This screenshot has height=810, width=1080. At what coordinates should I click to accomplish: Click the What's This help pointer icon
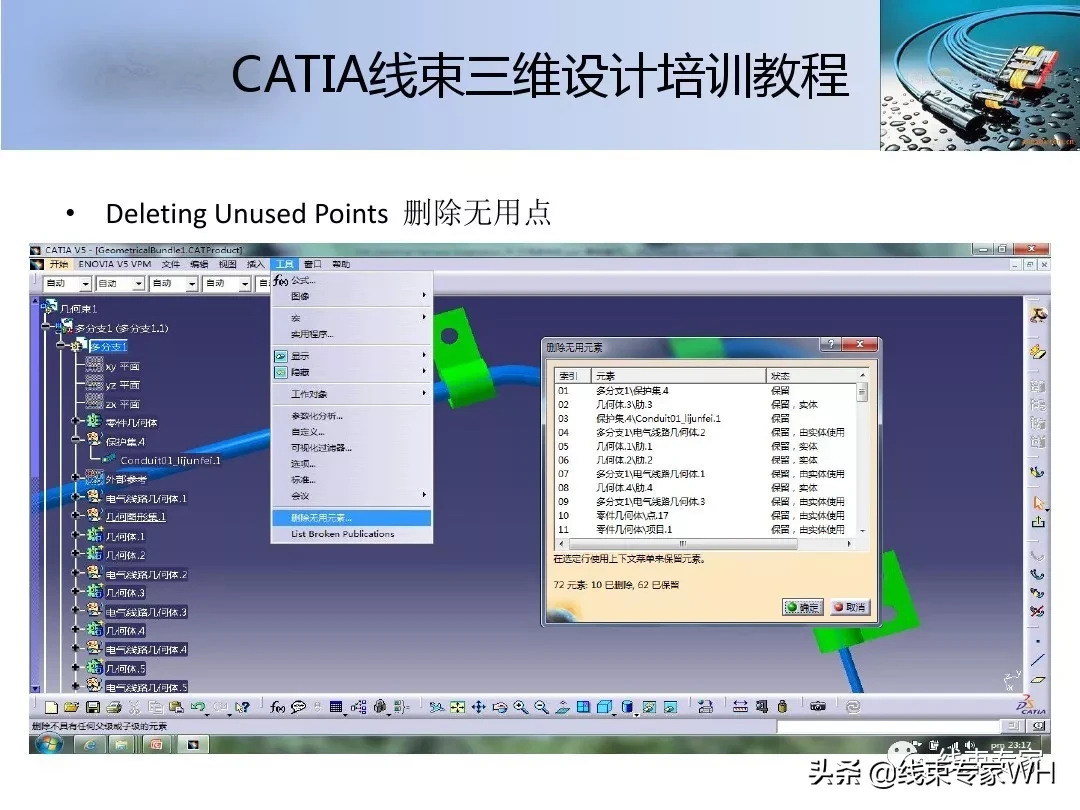(242, 707)
